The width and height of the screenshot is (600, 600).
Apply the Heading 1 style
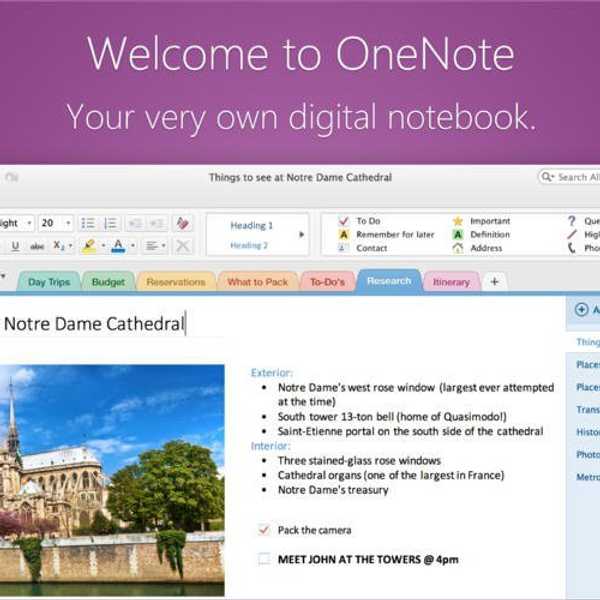pos(251,225)
